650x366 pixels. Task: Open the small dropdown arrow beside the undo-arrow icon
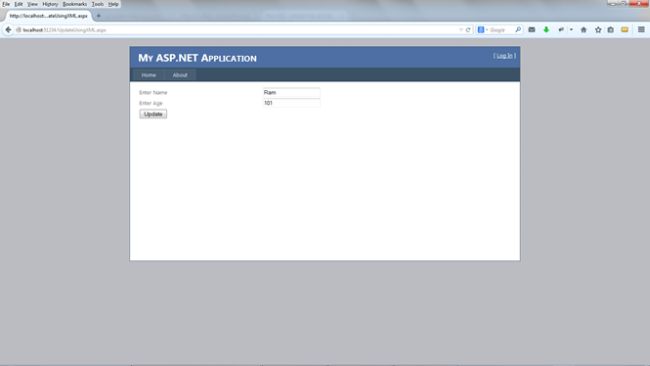[x=571, y=30]
